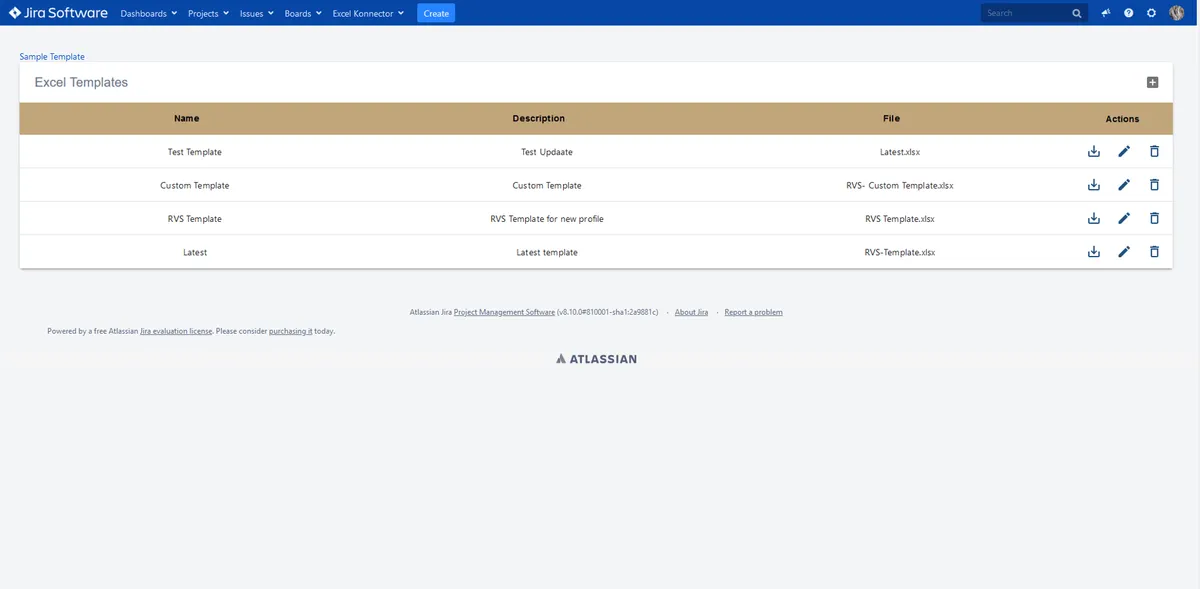1200x589 pixels.
Task: Open the About Jira link
Action: 691,312
